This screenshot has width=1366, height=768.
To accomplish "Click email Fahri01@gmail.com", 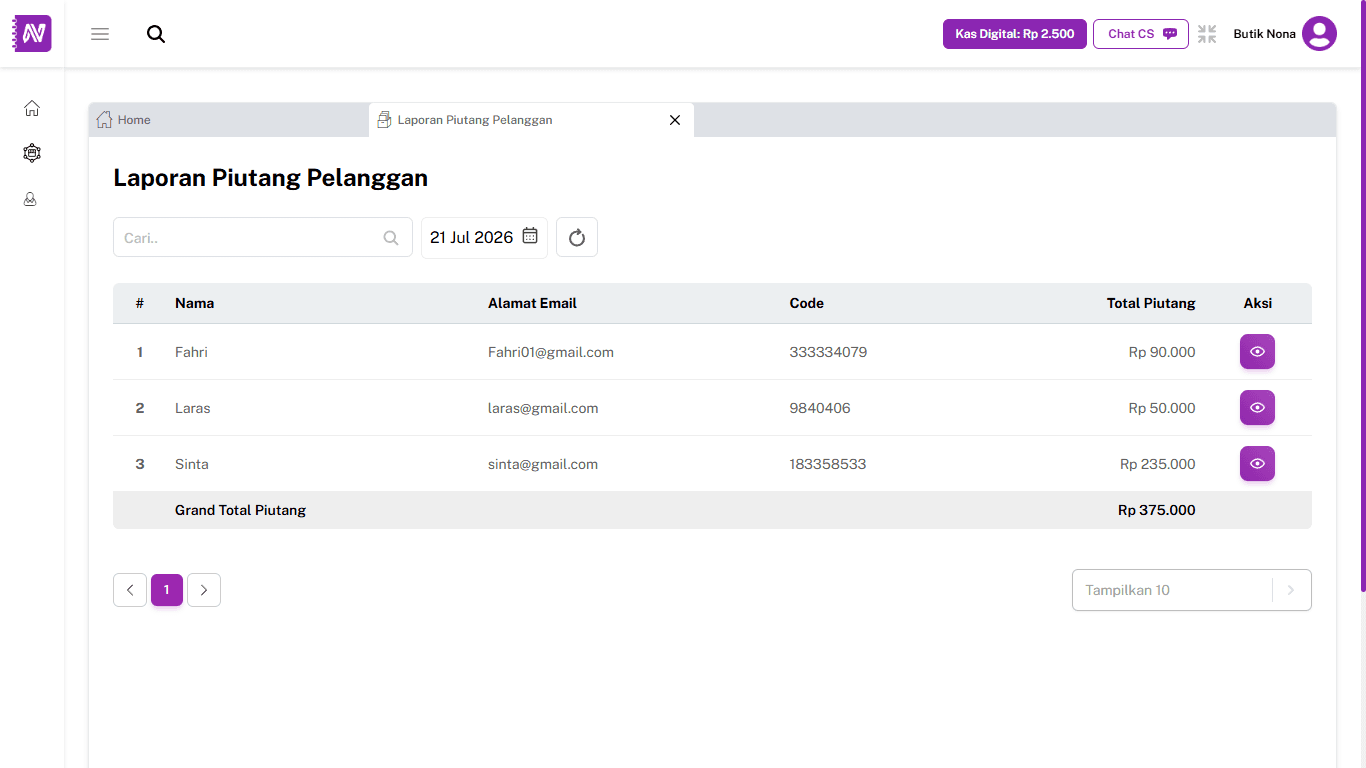I will pyautogui.click(x=551, y=352).
